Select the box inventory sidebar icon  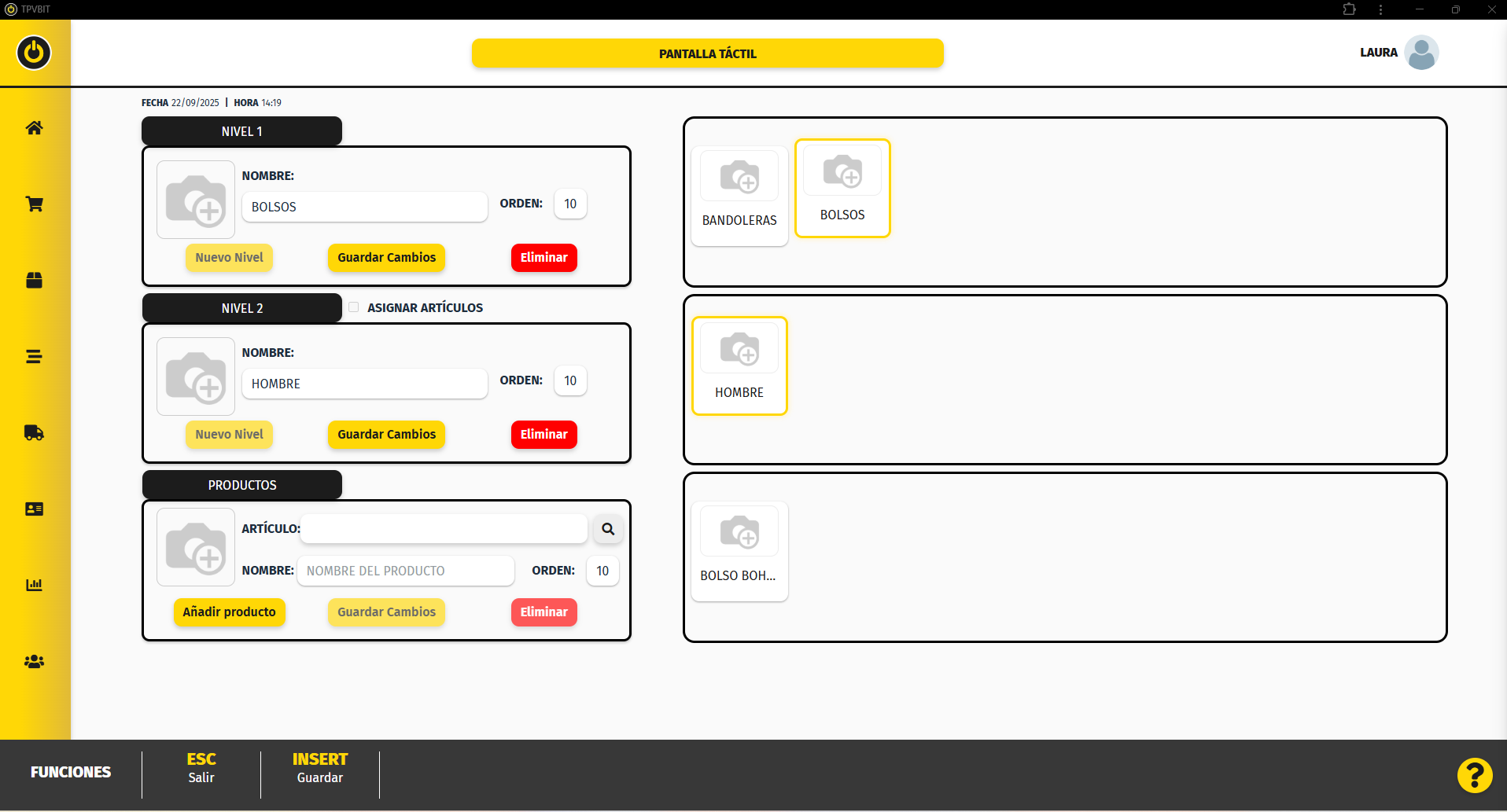(34, 281)
